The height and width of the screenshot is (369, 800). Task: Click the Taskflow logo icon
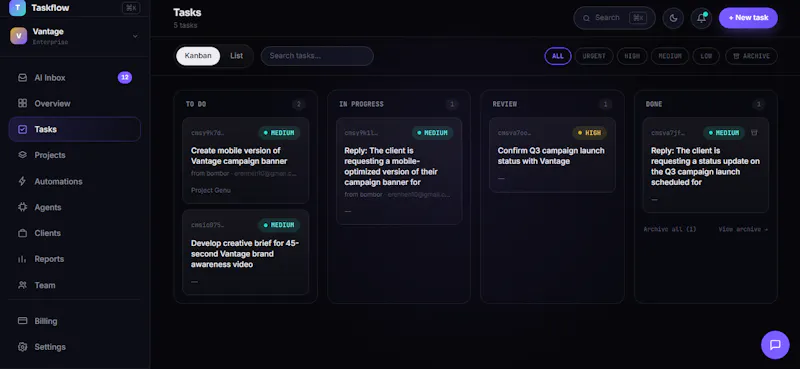(x=17, y=8)
